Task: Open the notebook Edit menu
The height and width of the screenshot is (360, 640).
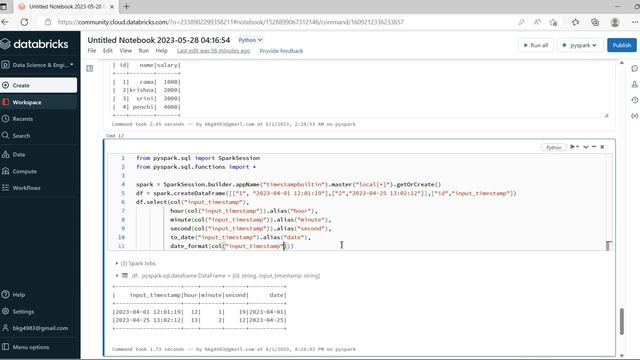Action: pyautogui.click(x=108, y=51)
